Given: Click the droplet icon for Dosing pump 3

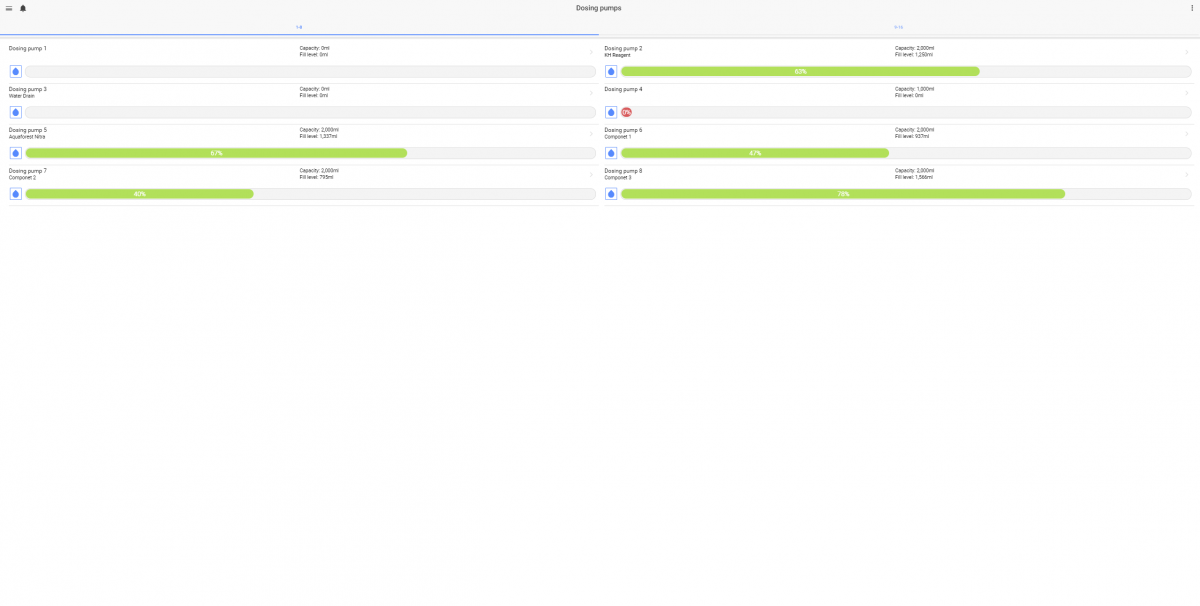Looking at the screenshot, I should (15, 112).
